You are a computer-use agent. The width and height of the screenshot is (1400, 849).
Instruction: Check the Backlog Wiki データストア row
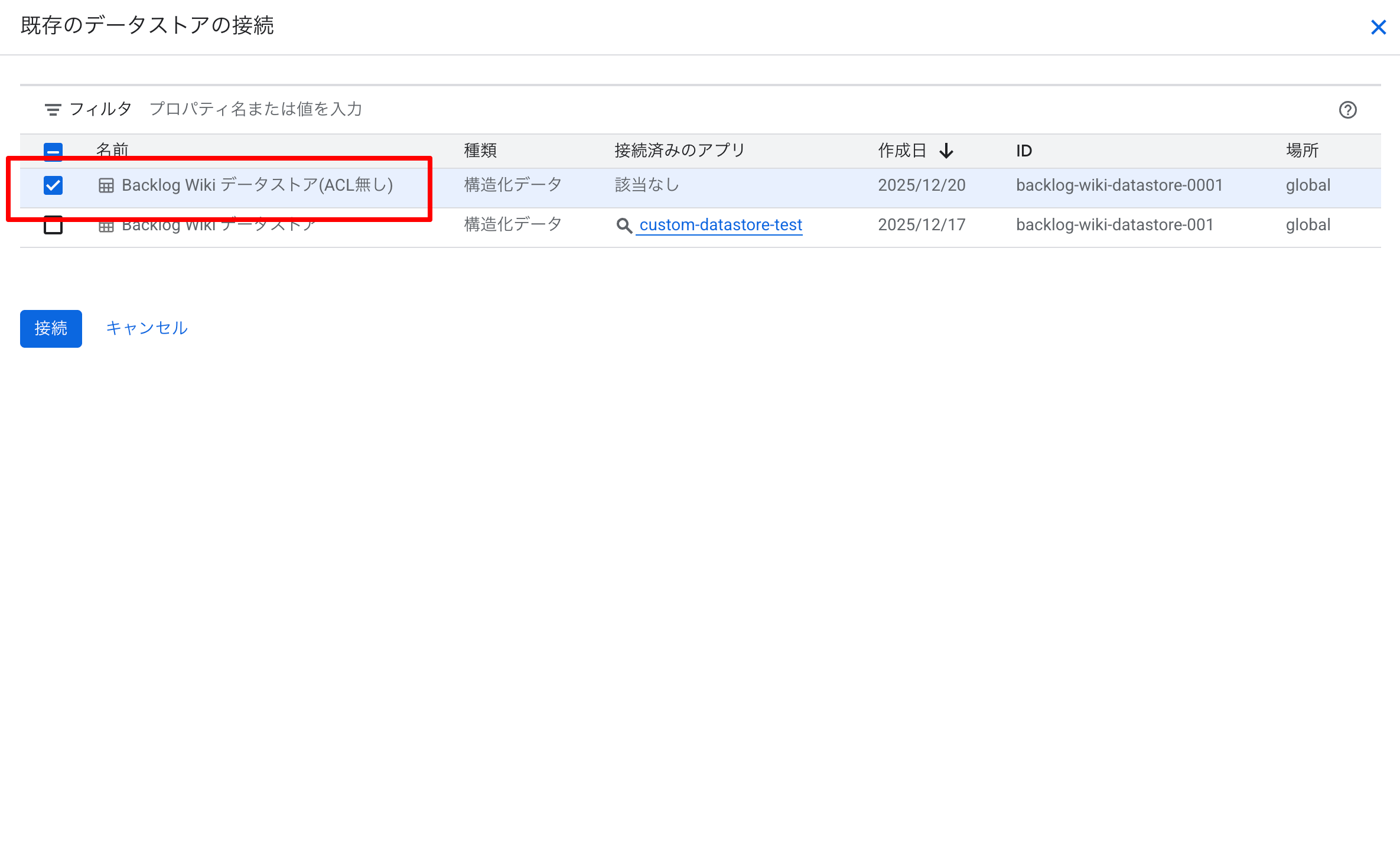point(53,224)
